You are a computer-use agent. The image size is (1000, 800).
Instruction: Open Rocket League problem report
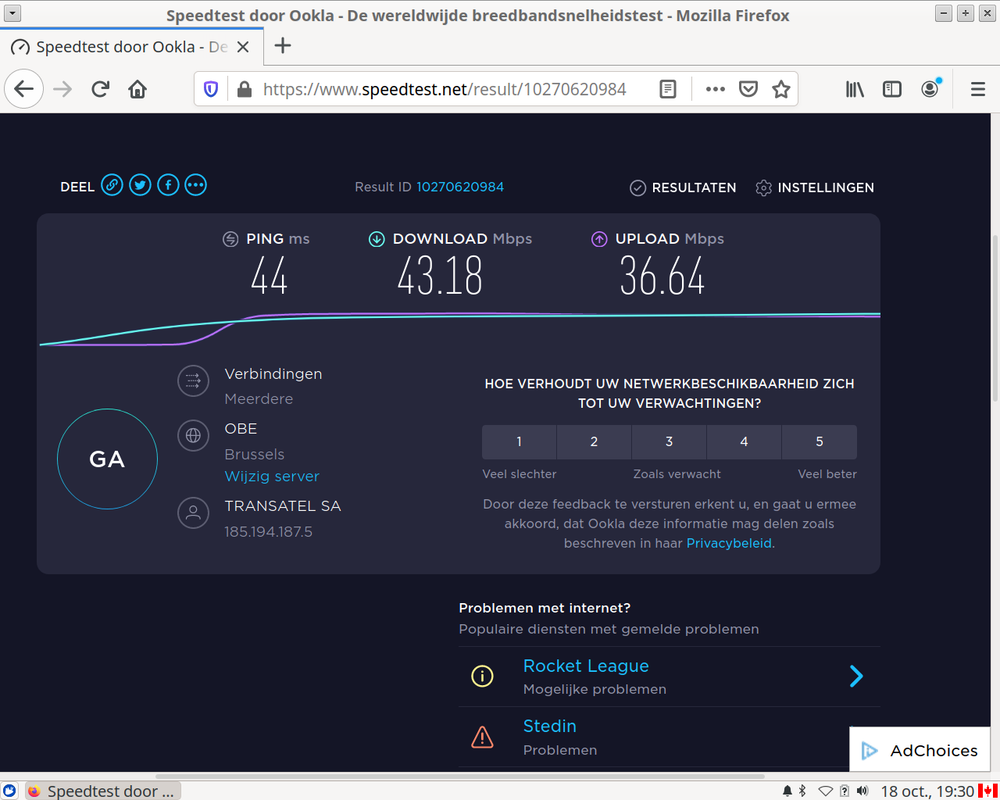point(585,666)
